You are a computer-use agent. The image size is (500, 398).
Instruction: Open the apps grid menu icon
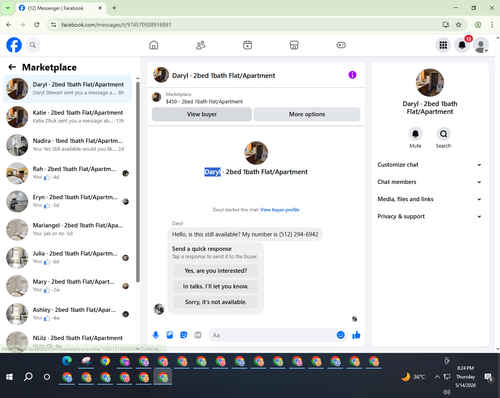click(443, 45)
